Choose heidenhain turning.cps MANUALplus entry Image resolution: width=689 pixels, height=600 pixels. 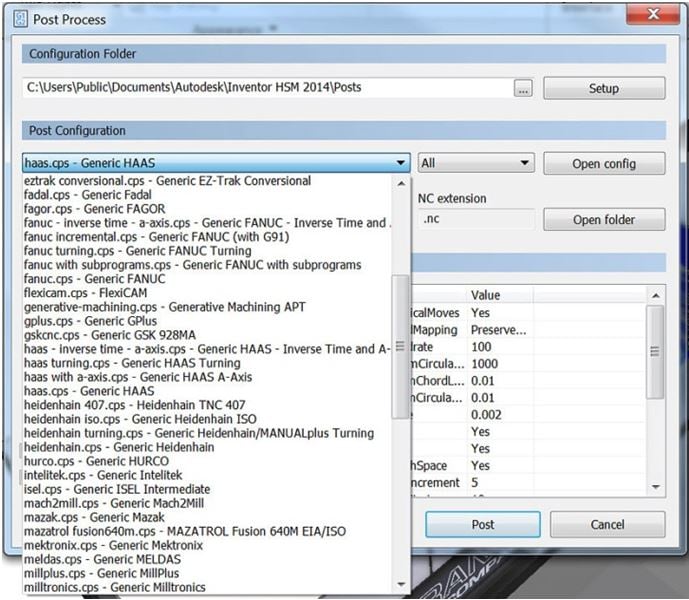207,433
